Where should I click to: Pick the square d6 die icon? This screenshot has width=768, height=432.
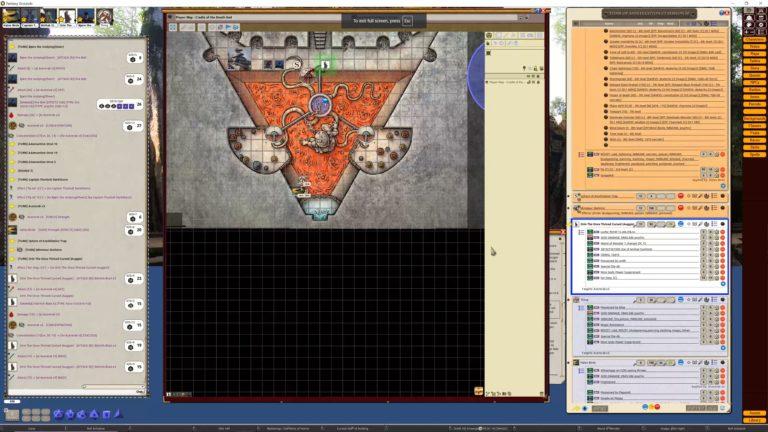click(x=106, y=414)
